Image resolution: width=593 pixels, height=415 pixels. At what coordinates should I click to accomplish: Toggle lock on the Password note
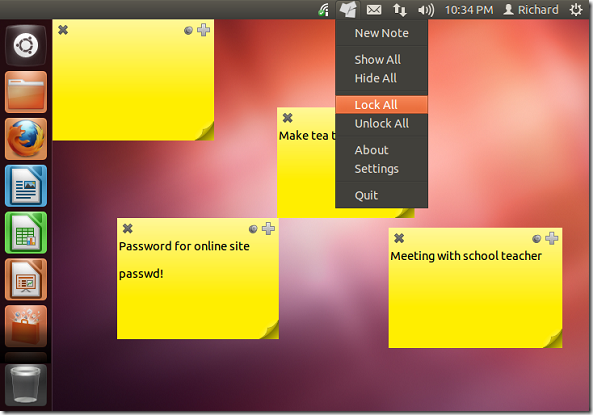click(x=253, y=229)
